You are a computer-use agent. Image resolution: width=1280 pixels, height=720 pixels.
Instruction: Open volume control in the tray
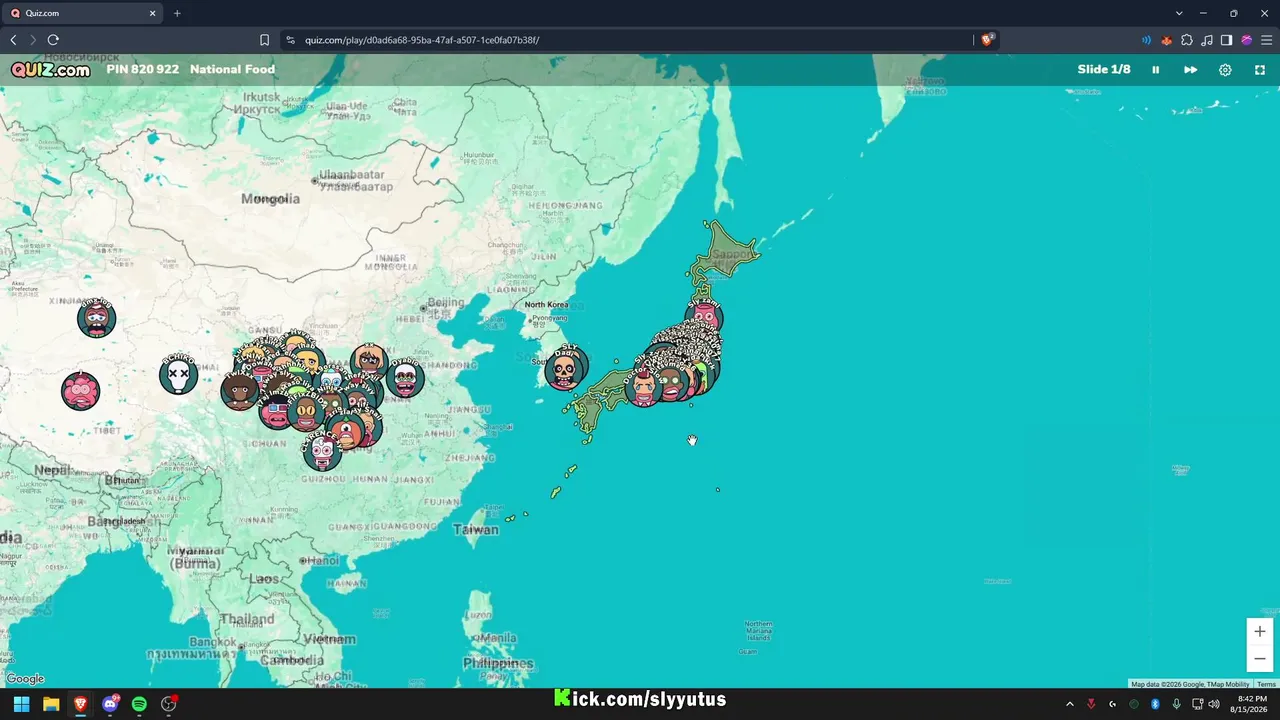click(x=1215, y=704)
